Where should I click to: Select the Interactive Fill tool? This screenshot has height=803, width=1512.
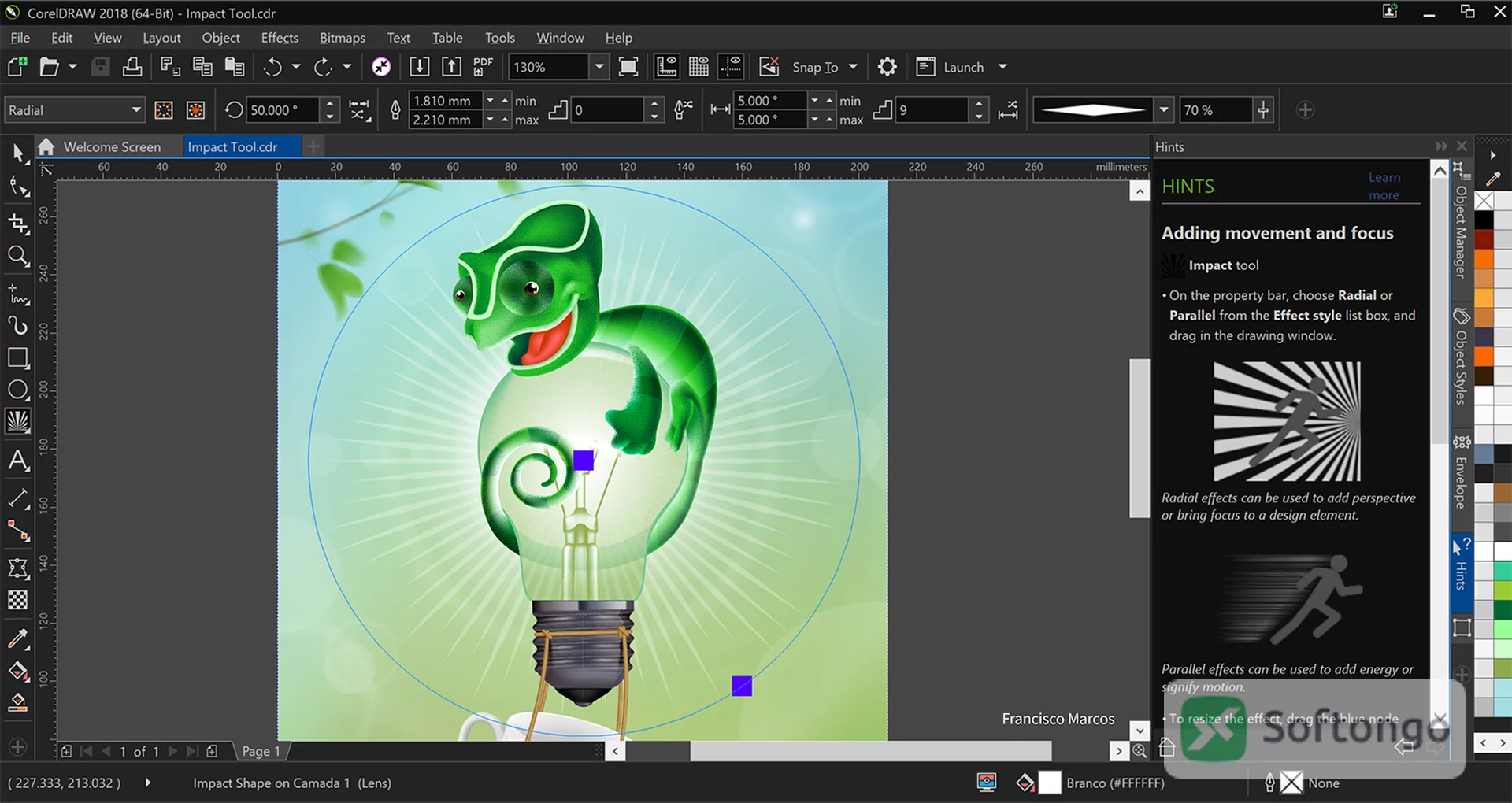(x=18, y=672)
